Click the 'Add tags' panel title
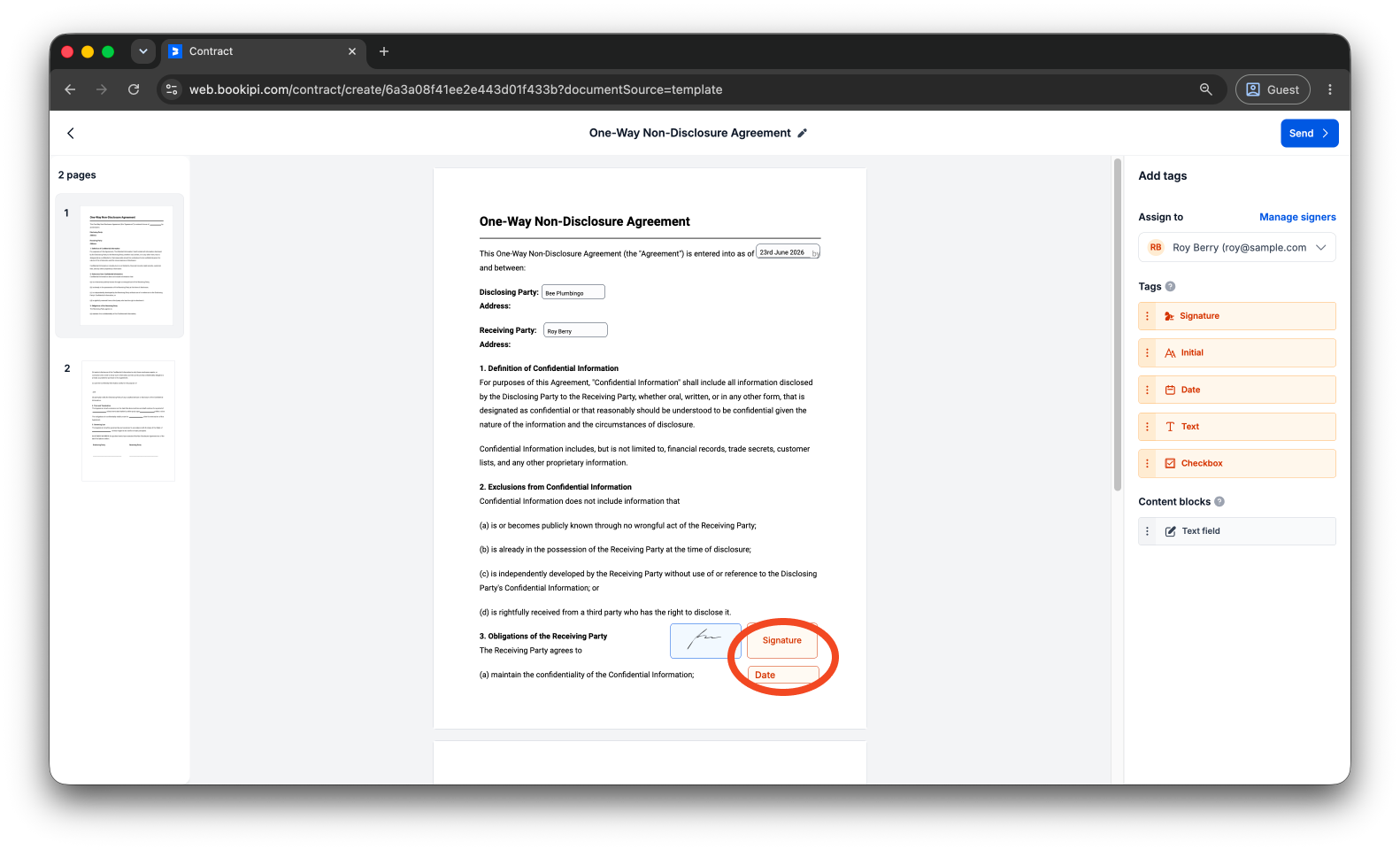 [1163, 176]
